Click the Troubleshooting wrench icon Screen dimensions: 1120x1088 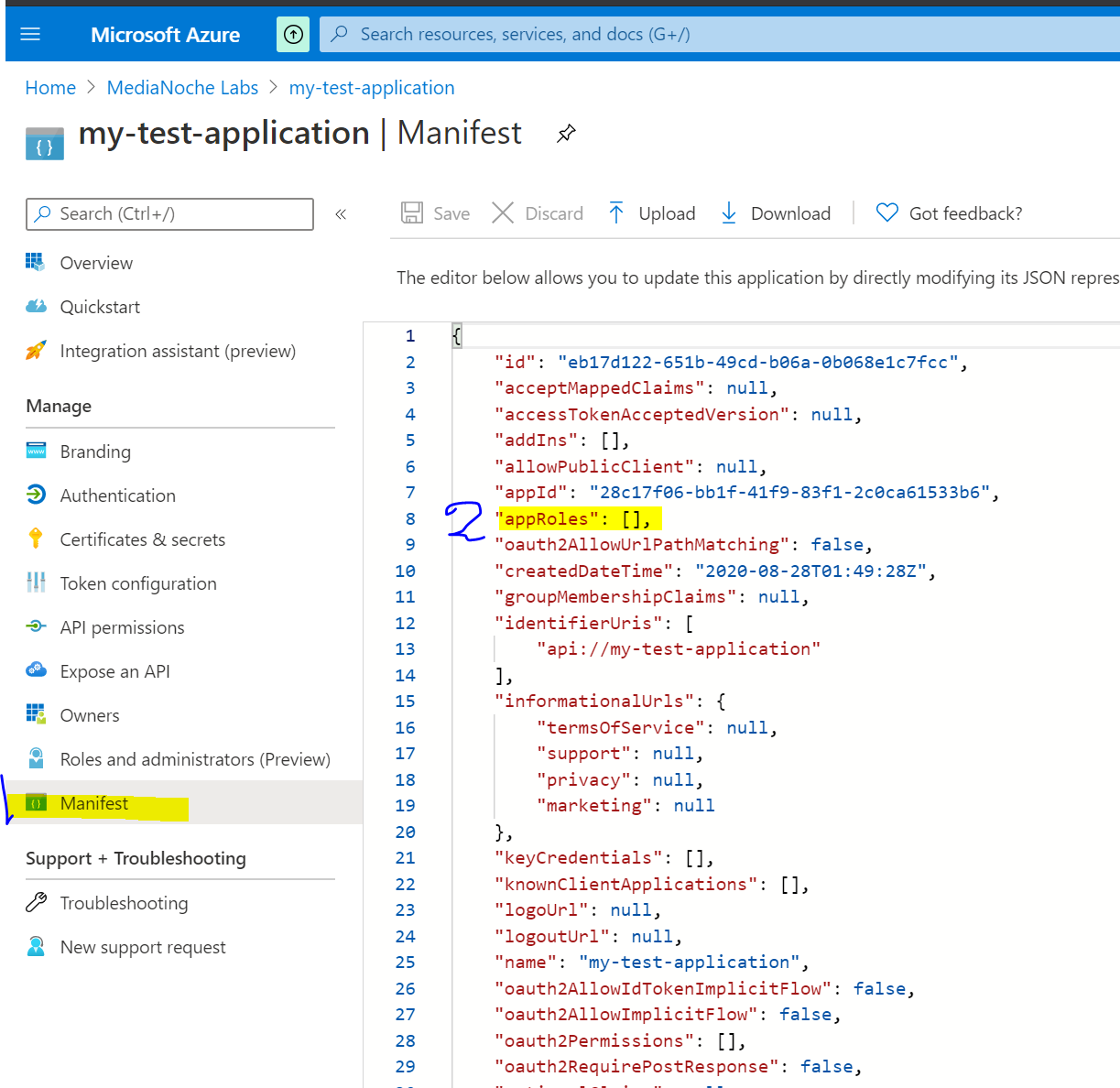[36, 903]
